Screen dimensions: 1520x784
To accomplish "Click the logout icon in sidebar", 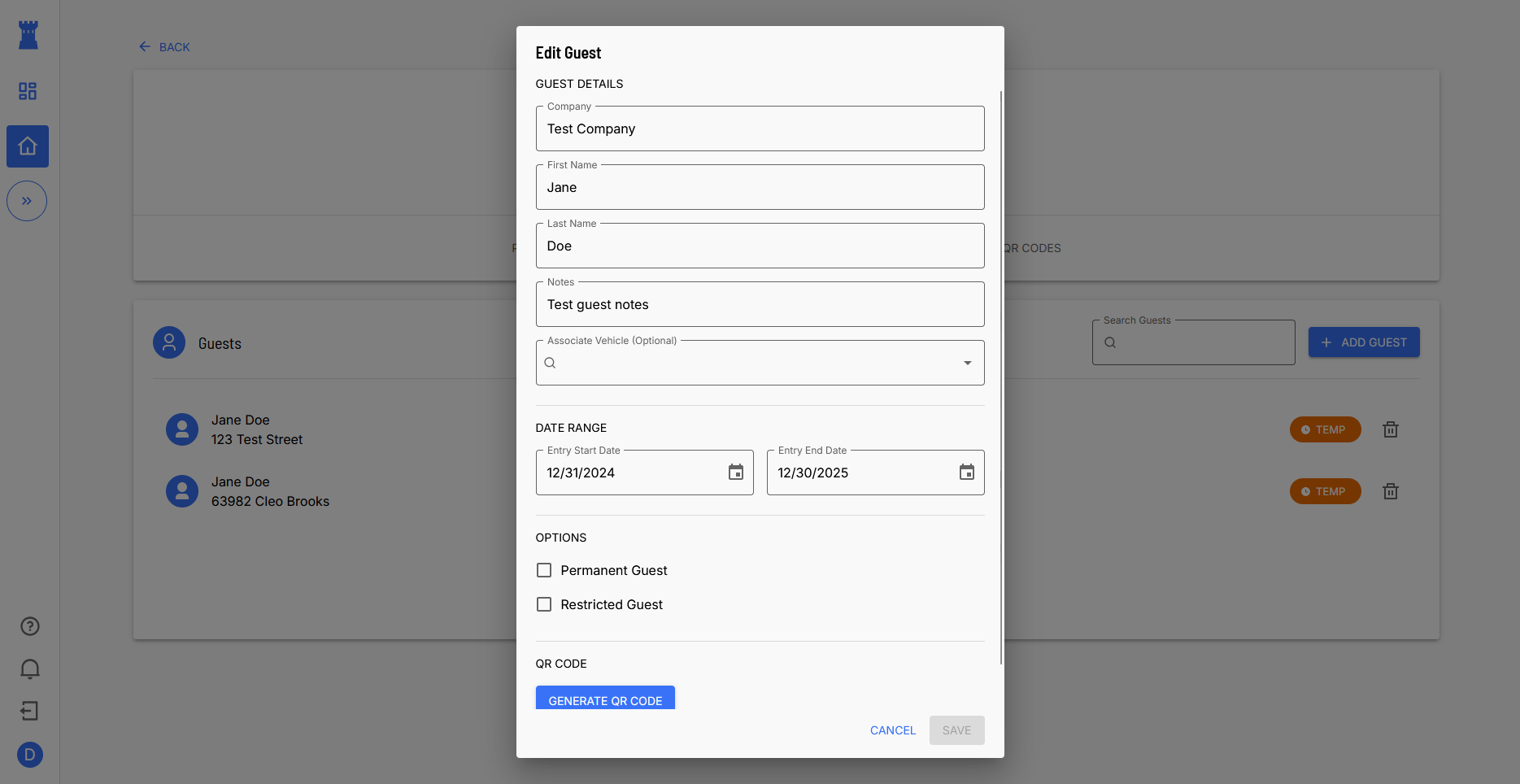I will coord(30,711).
